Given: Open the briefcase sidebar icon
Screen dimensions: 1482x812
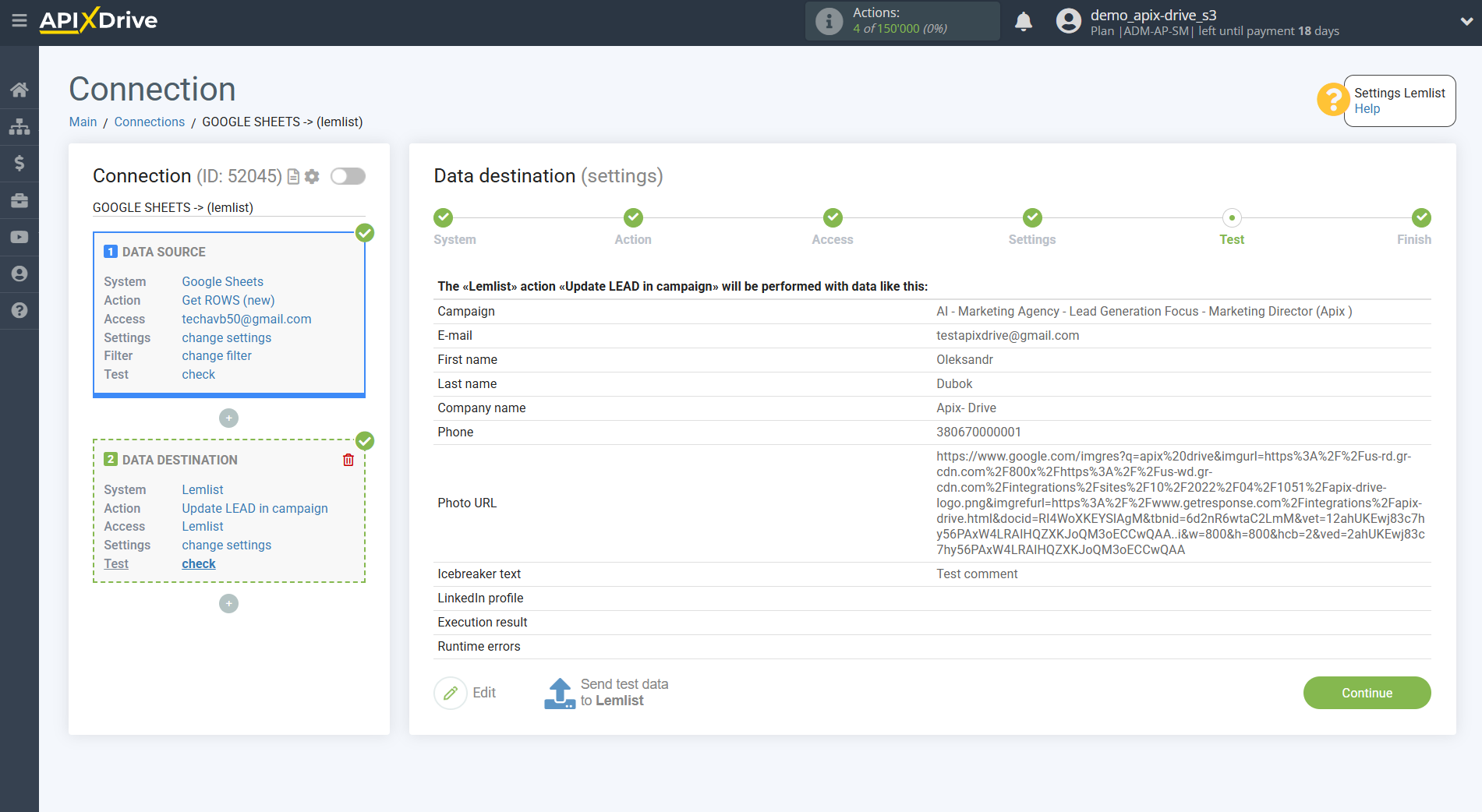Looking at the screenshot, I should pos(19,200).
